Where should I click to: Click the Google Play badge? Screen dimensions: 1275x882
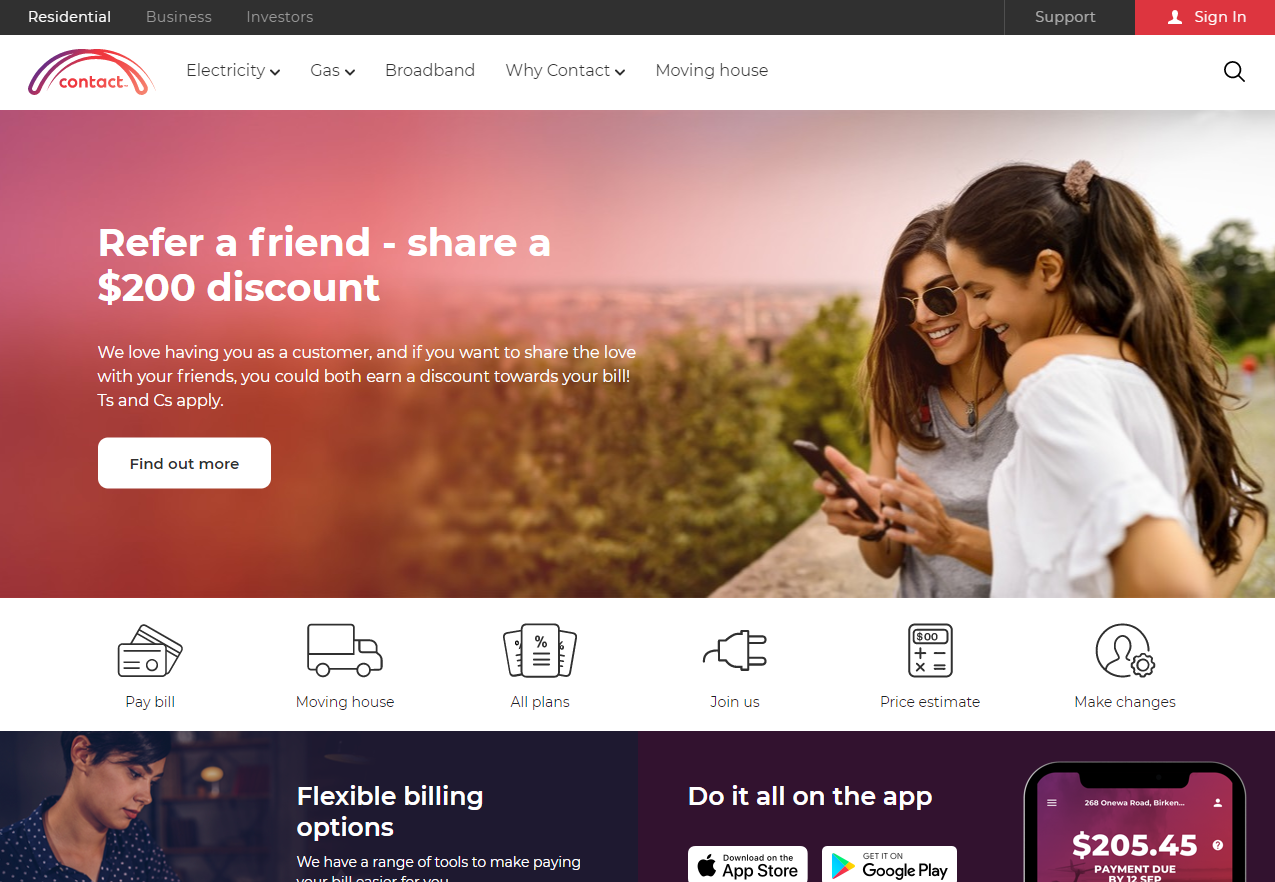pos(890,865)
